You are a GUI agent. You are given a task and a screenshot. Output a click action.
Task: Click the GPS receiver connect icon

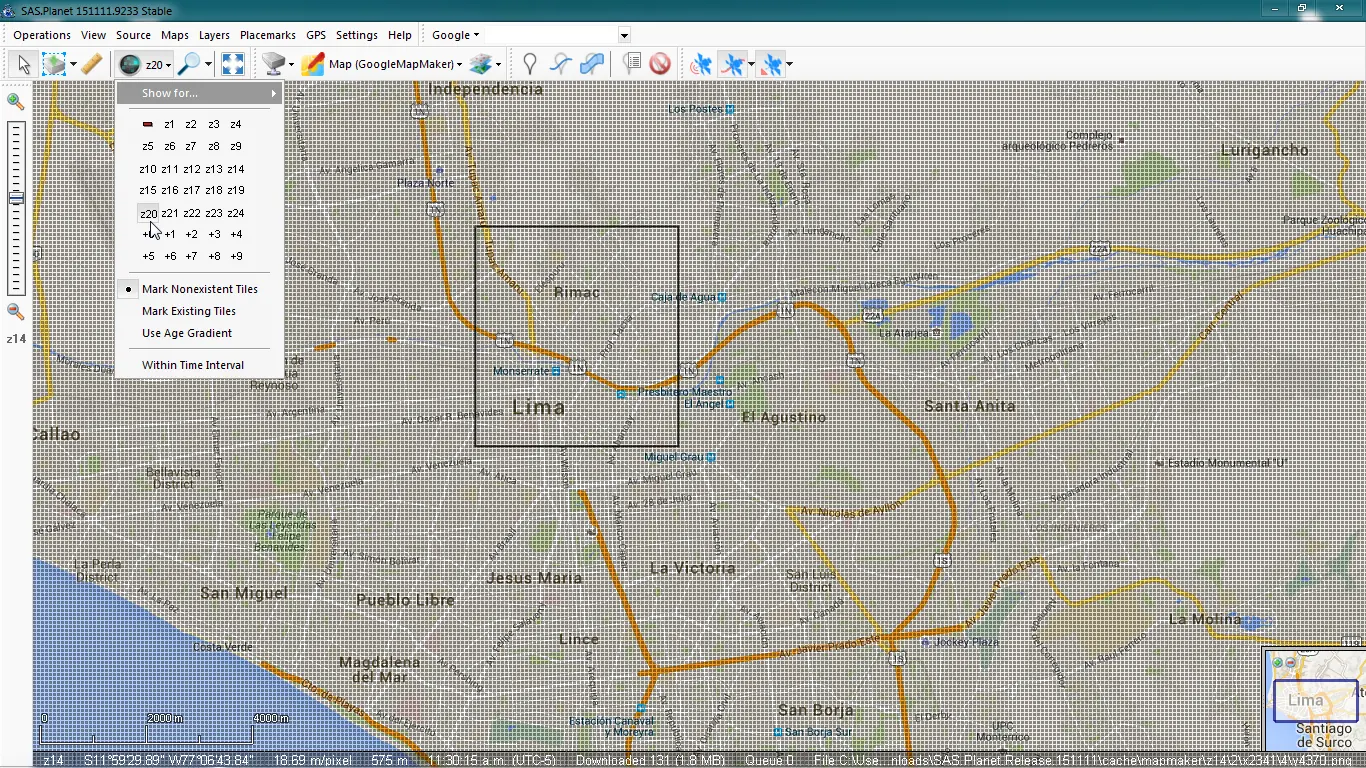[x=701, y=64]
